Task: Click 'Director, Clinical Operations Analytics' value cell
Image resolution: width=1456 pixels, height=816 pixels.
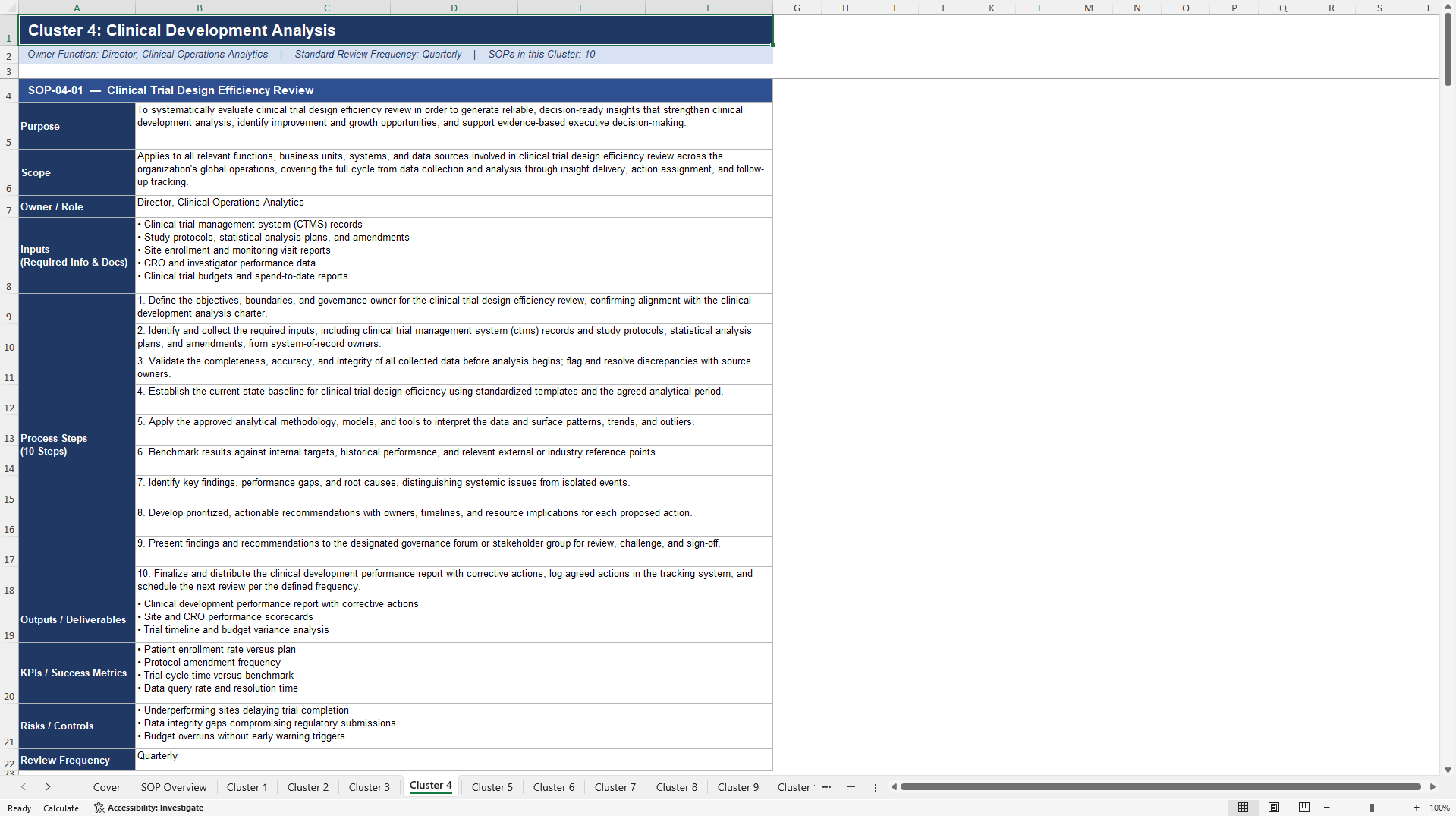Action: point(454,206)
